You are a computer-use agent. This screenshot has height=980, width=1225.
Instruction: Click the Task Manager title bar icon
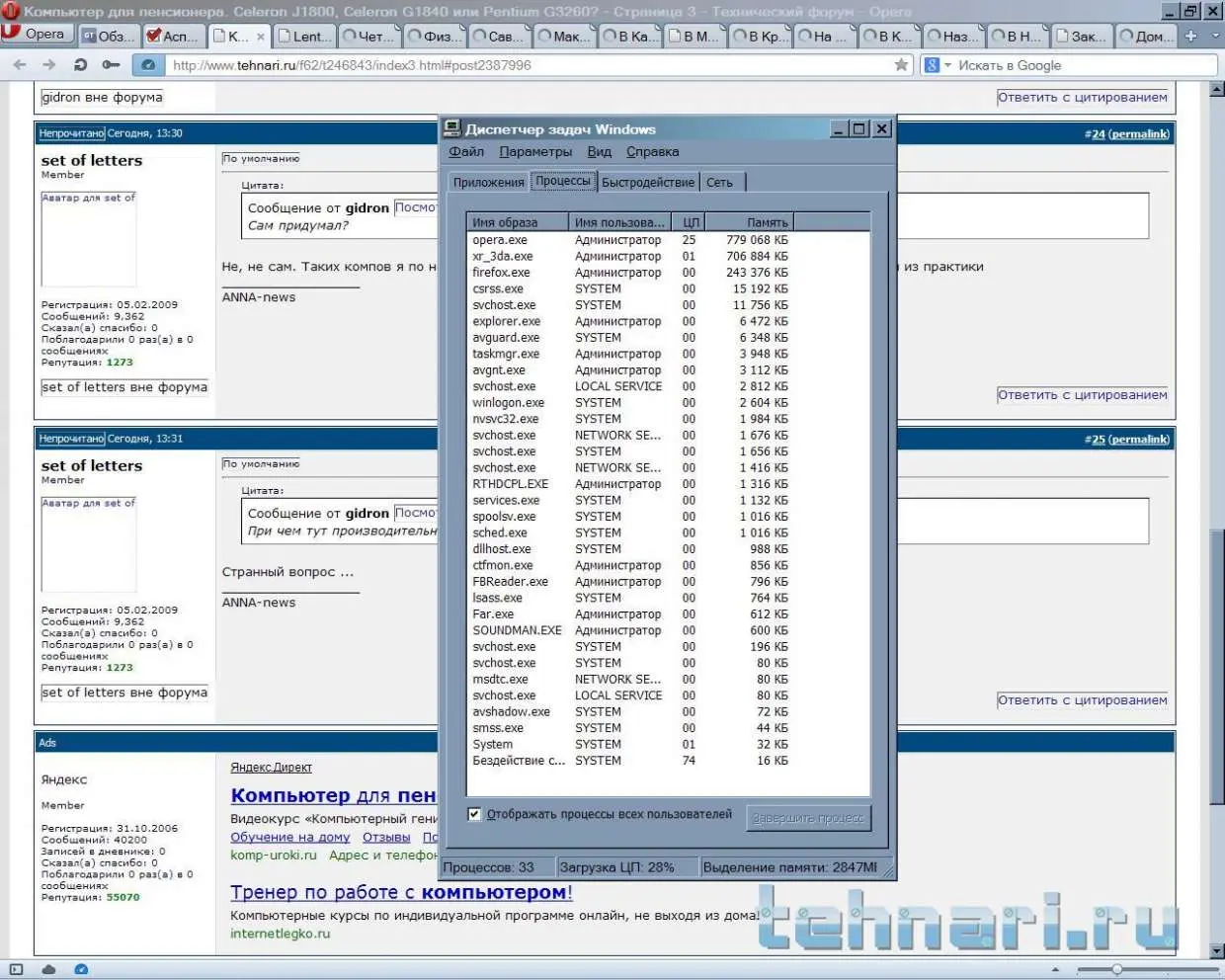click(x=452, y=128)
